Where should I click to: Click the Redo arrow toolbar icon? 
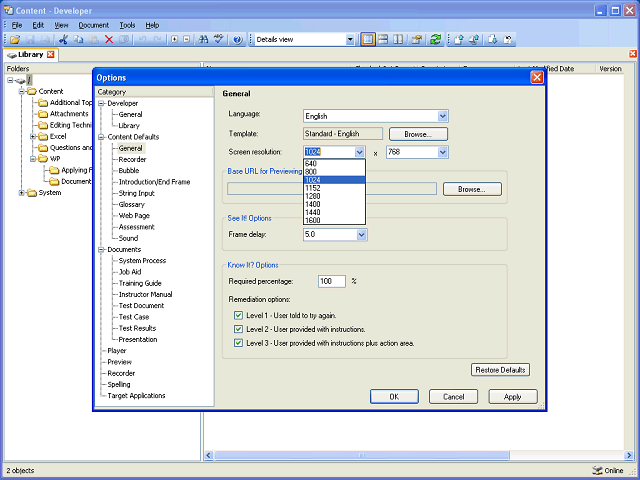coord(157,40)
